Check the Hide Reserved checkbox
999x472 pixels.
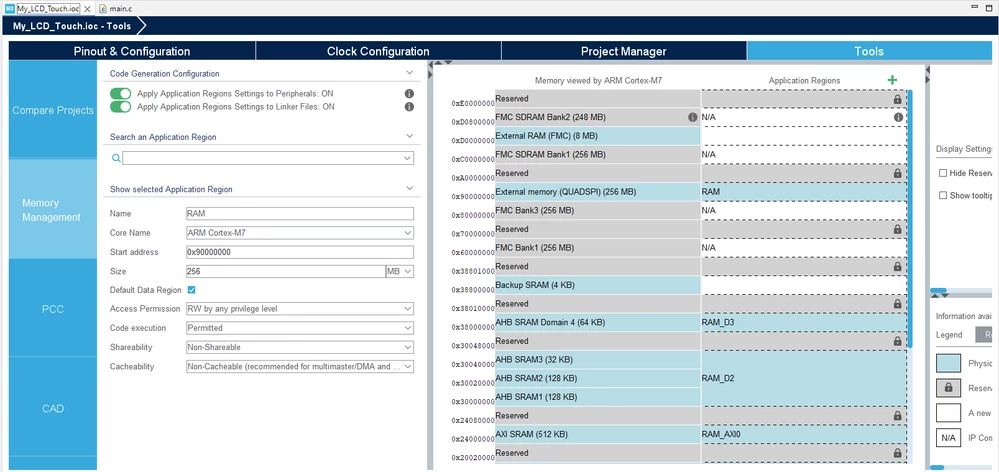coord(943,173)
